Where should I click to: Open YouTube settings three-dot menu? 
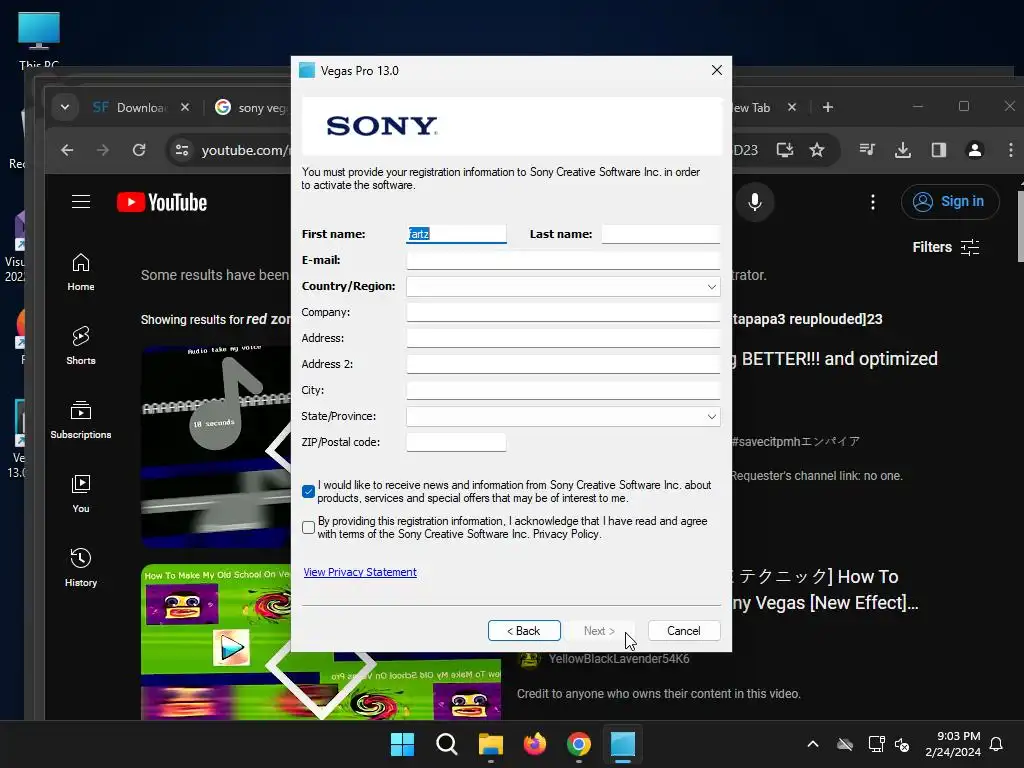(872, 202)
